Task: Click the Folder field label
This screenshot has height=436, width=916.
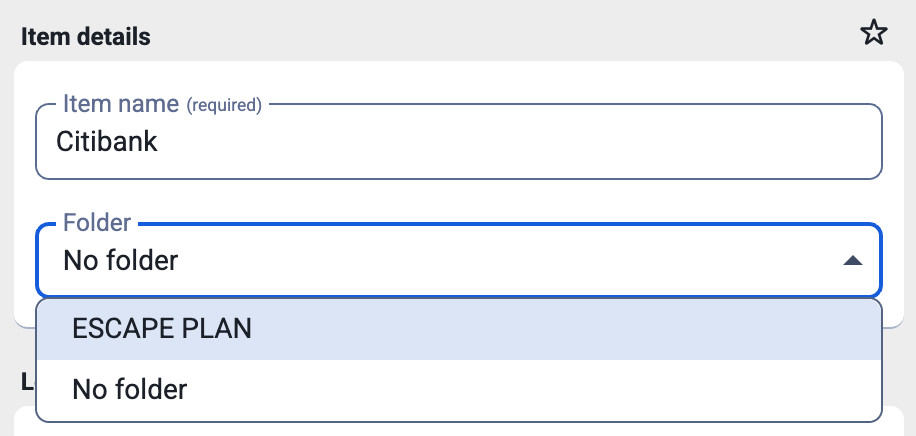Action: point(97,222)
